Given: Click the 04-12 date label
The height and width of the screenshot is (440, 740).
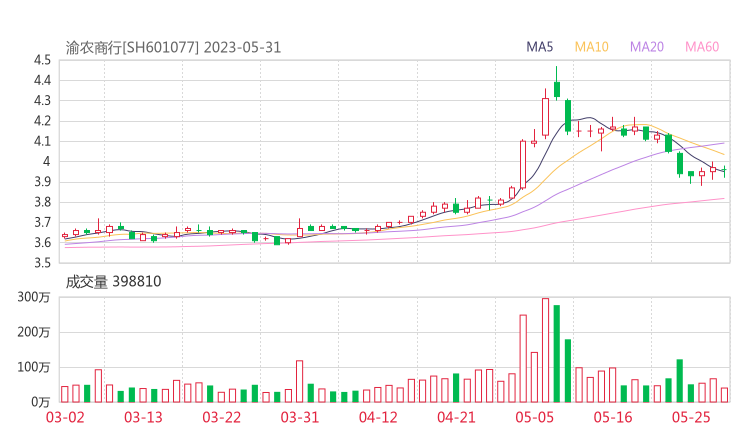Looking at the screenshot, I should (x=378, y=418).
